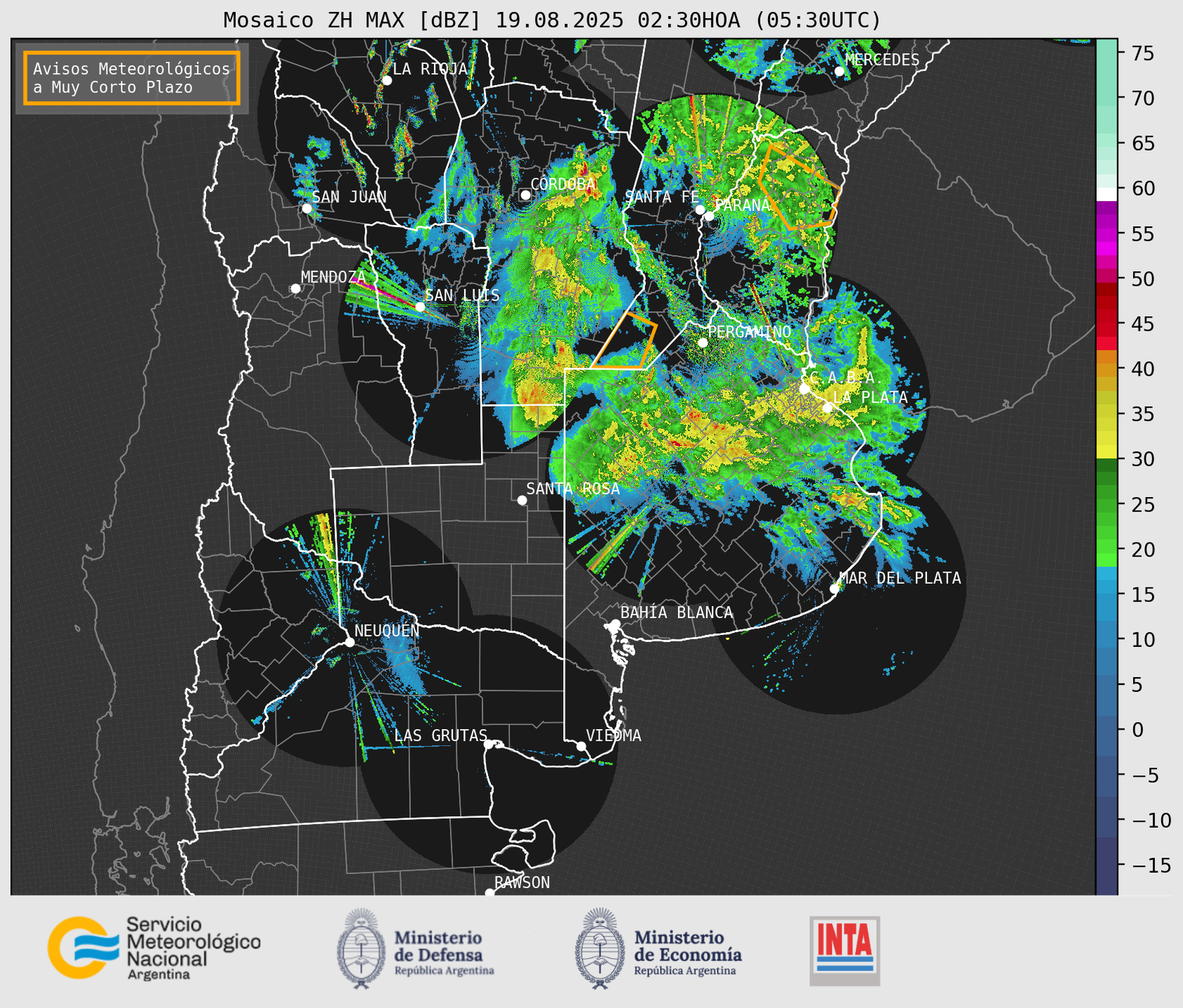Viewport: 1183px width, 1008px height.
Task: Click the 55 dBZ magenta colorbar segment
Action: click(1107, 234)
